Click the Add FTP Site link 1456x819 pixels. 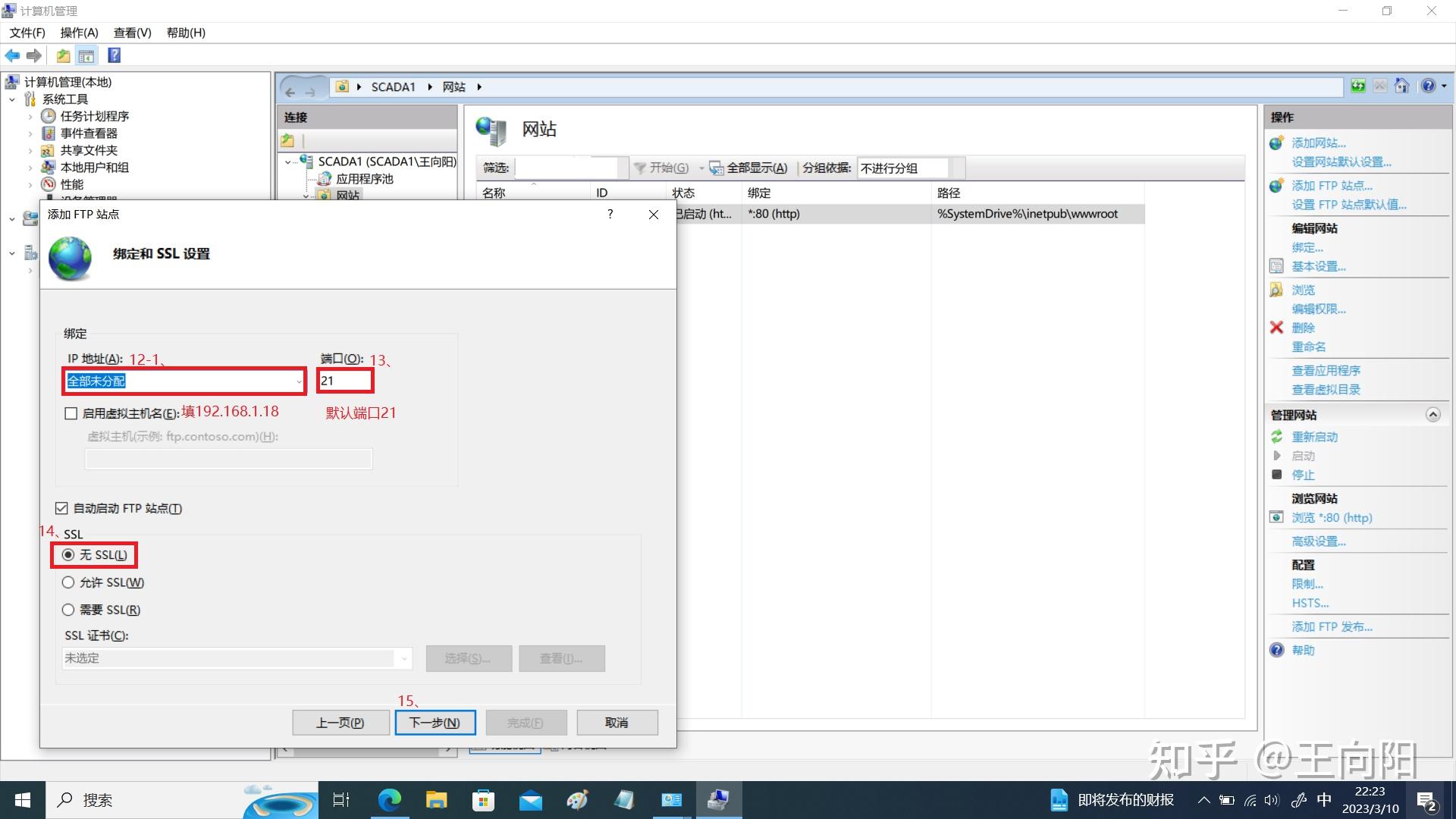pos(1331,186)
